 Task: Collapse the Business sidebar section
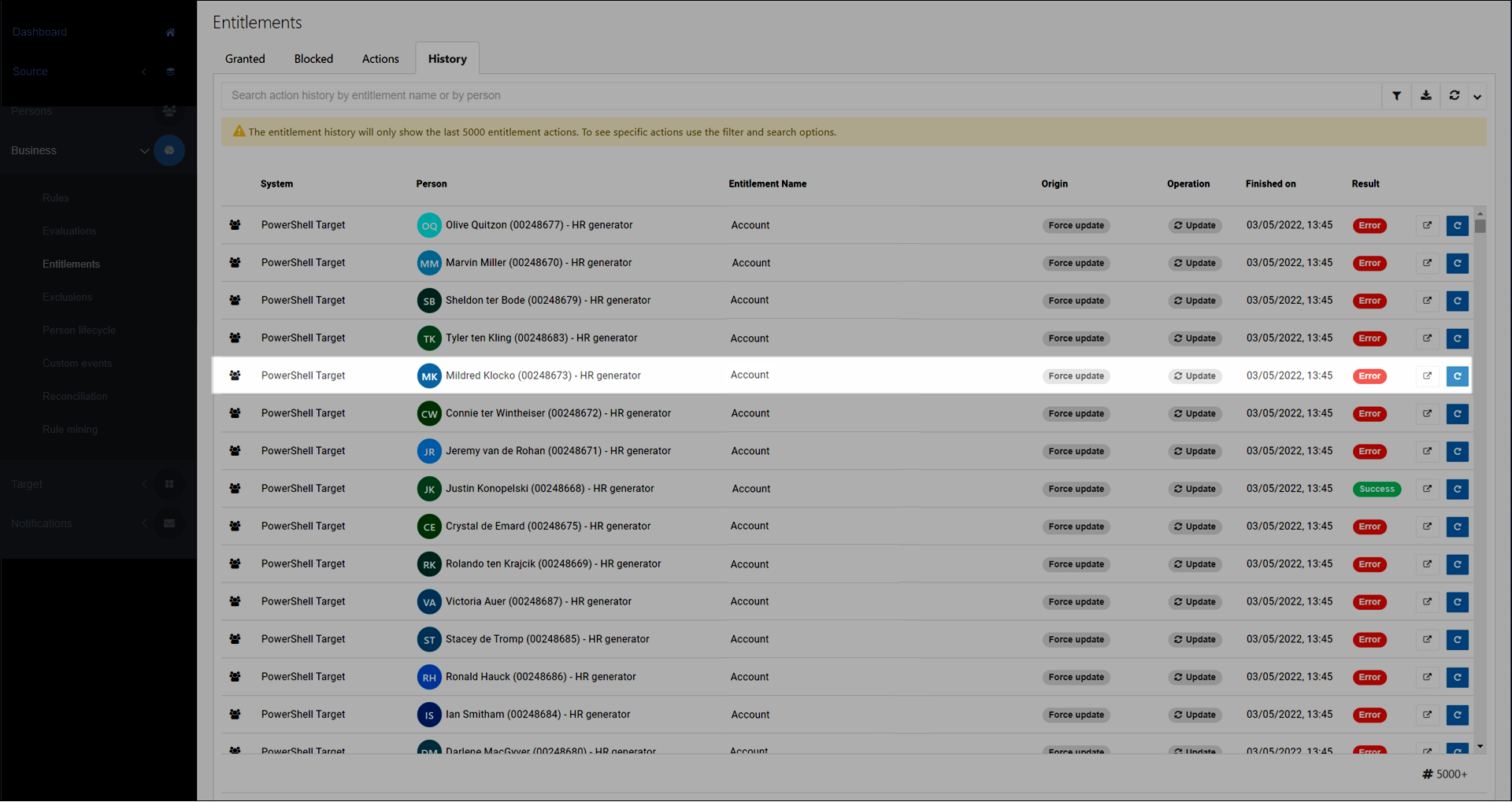click(x=144, y=150)
